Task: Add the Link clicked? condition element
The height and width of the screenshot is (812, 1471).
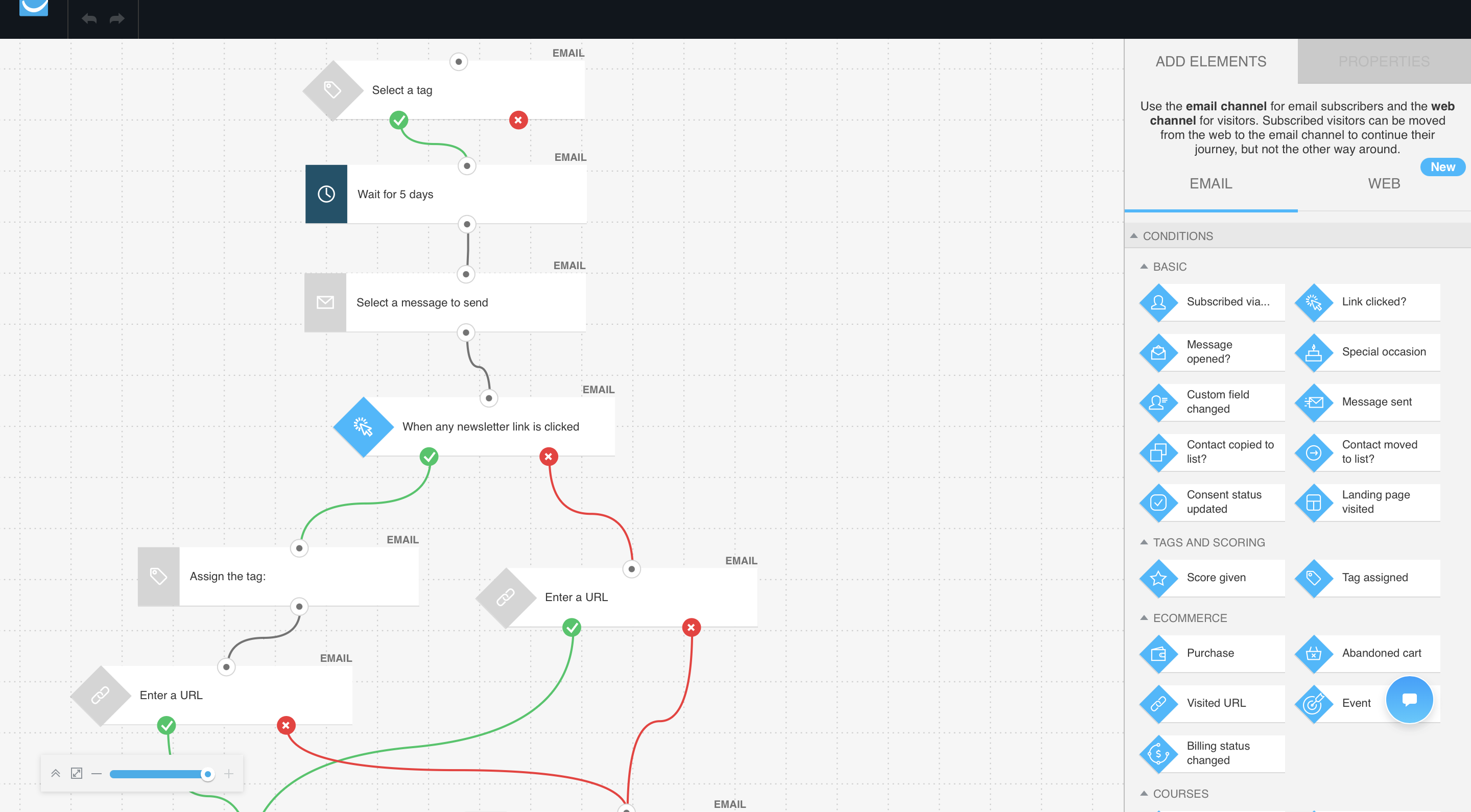Action: click(x=1367, y=302)
